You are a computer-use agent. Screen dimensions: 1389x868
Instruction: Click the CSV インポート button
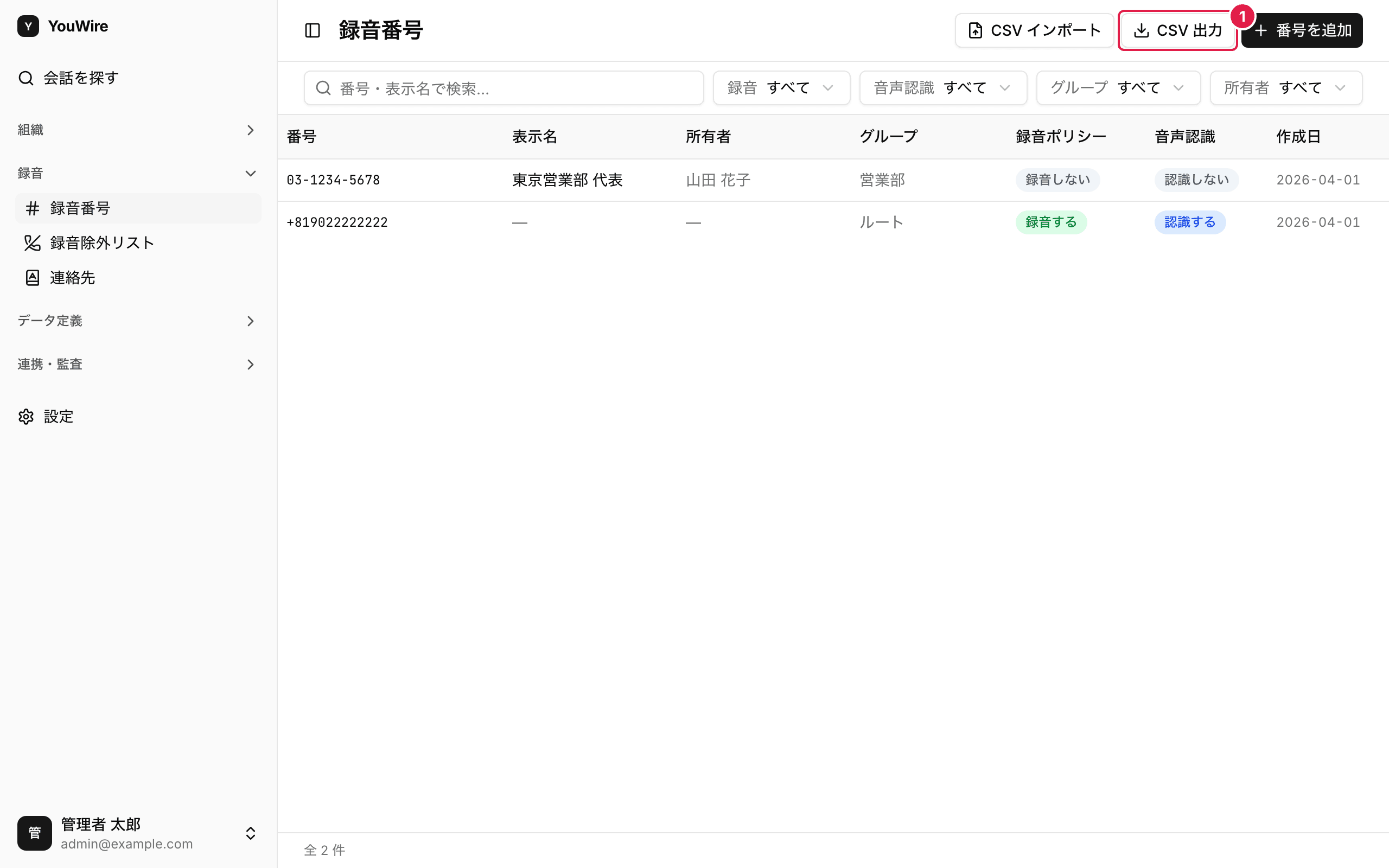pyautogui.click(x=1034, y=30)
